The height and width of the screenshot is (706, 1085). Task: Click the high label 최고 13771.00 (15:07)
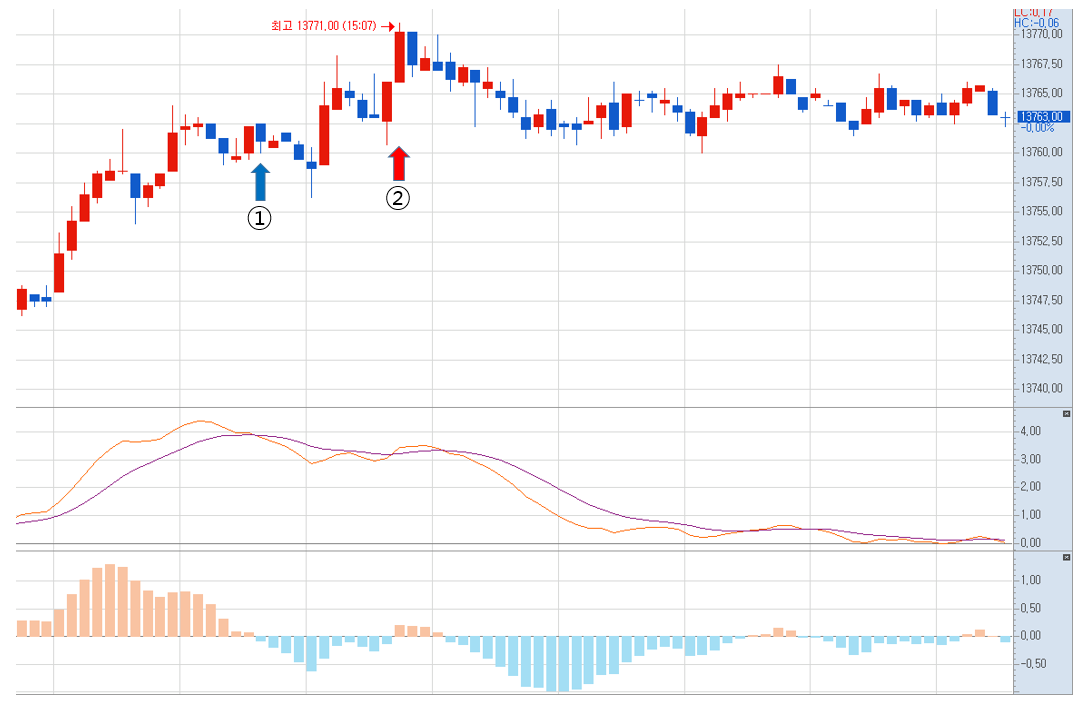pos(324,26)
